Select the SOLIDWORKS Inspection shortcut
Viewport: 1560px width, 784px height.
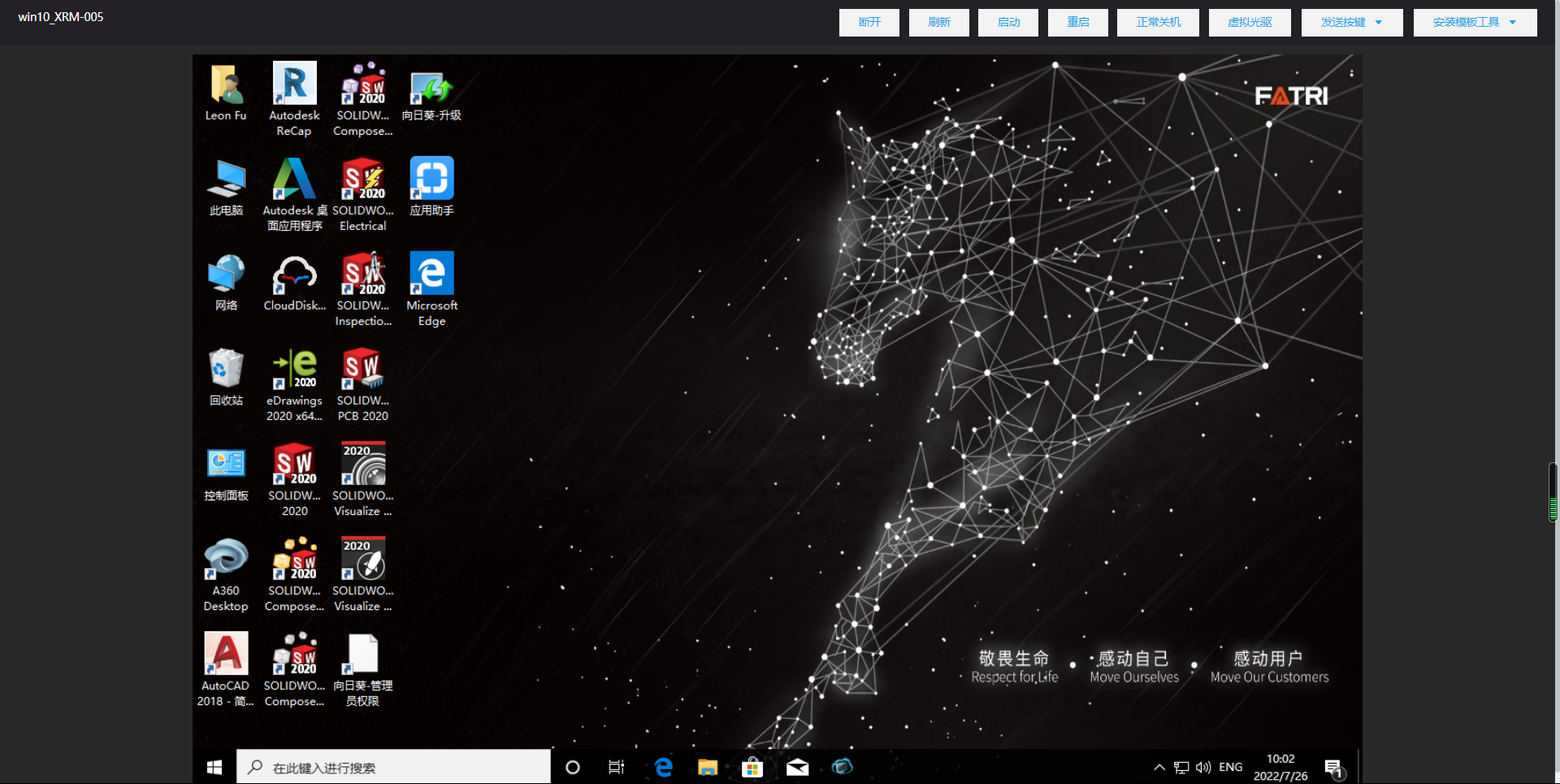pyautogui.click(x=363, y=289)
